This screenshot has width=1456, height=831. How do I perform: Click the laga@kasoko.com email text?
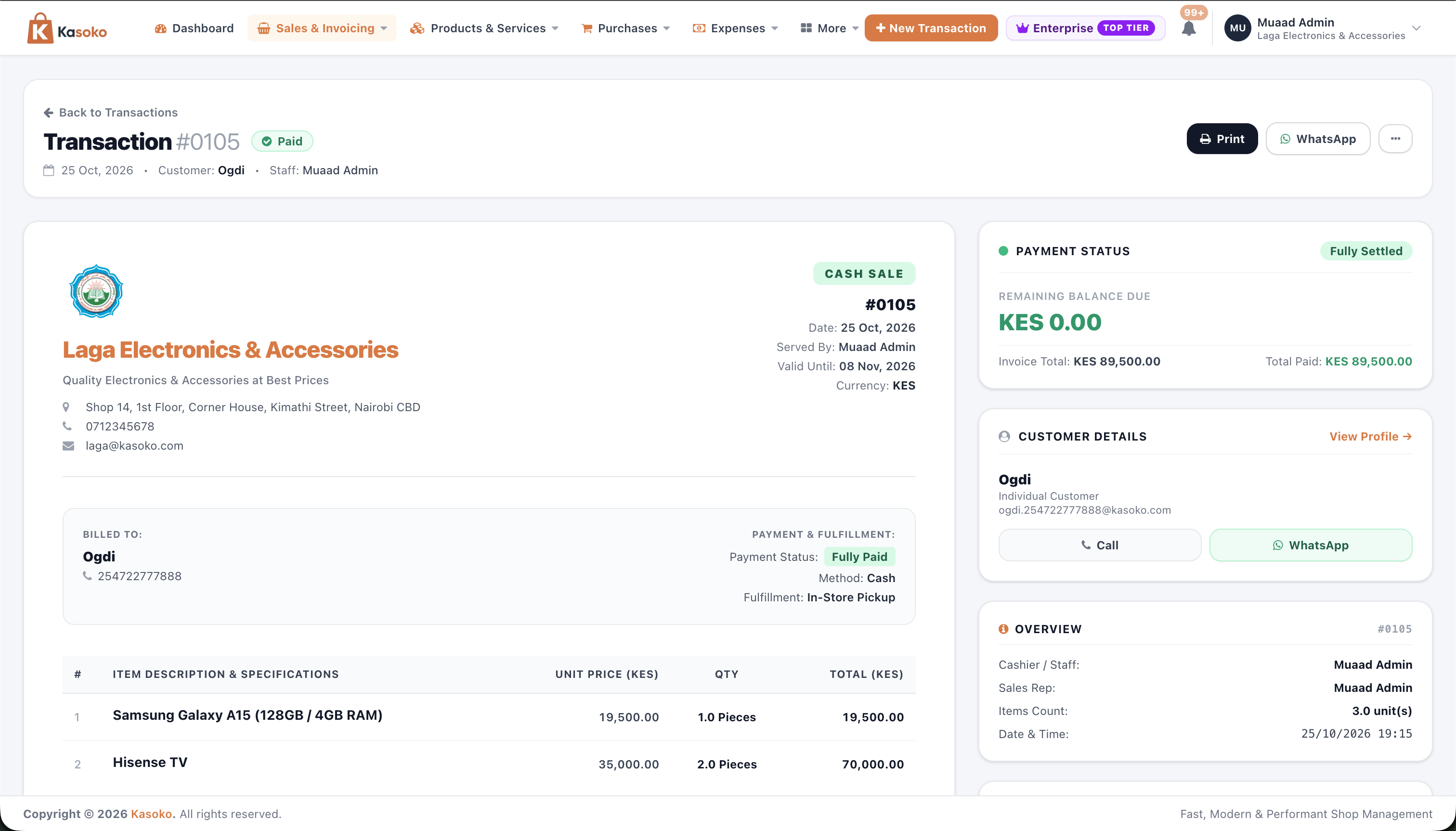(x=135, y=446)
